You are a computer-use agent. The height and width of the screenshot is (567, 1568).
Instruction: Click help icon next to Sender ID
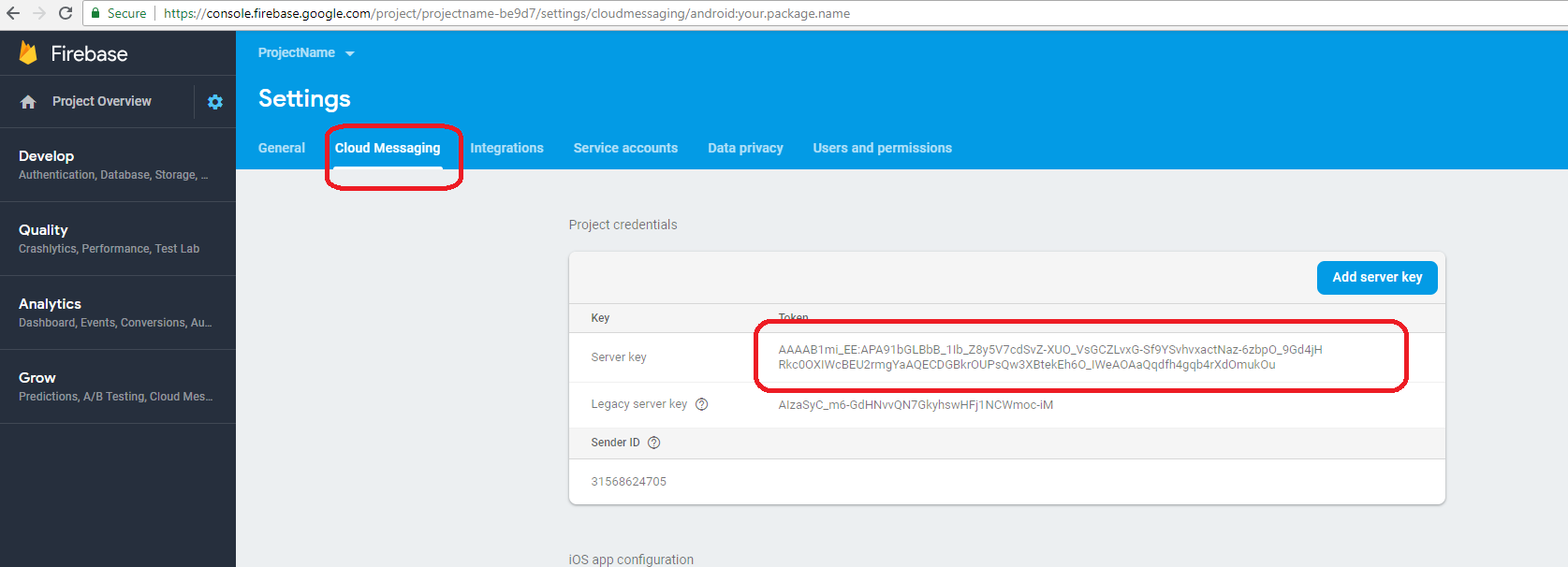pos(654,443)
